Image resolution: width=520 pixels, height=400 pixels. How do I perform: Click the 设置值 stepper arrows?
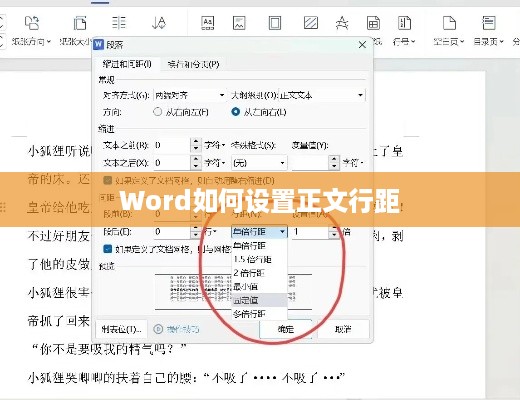[334, 232]
